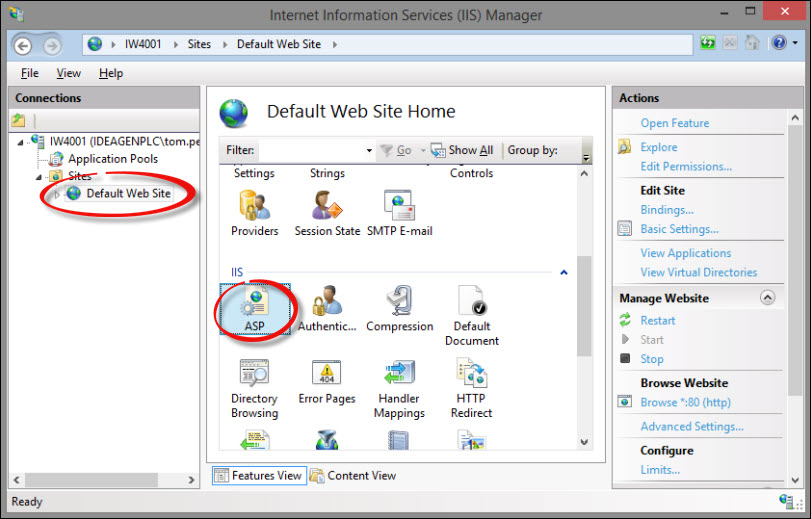Click Default Web Site breadcrumb segment
Screen dimensions: 811x519
click(279, 45)
